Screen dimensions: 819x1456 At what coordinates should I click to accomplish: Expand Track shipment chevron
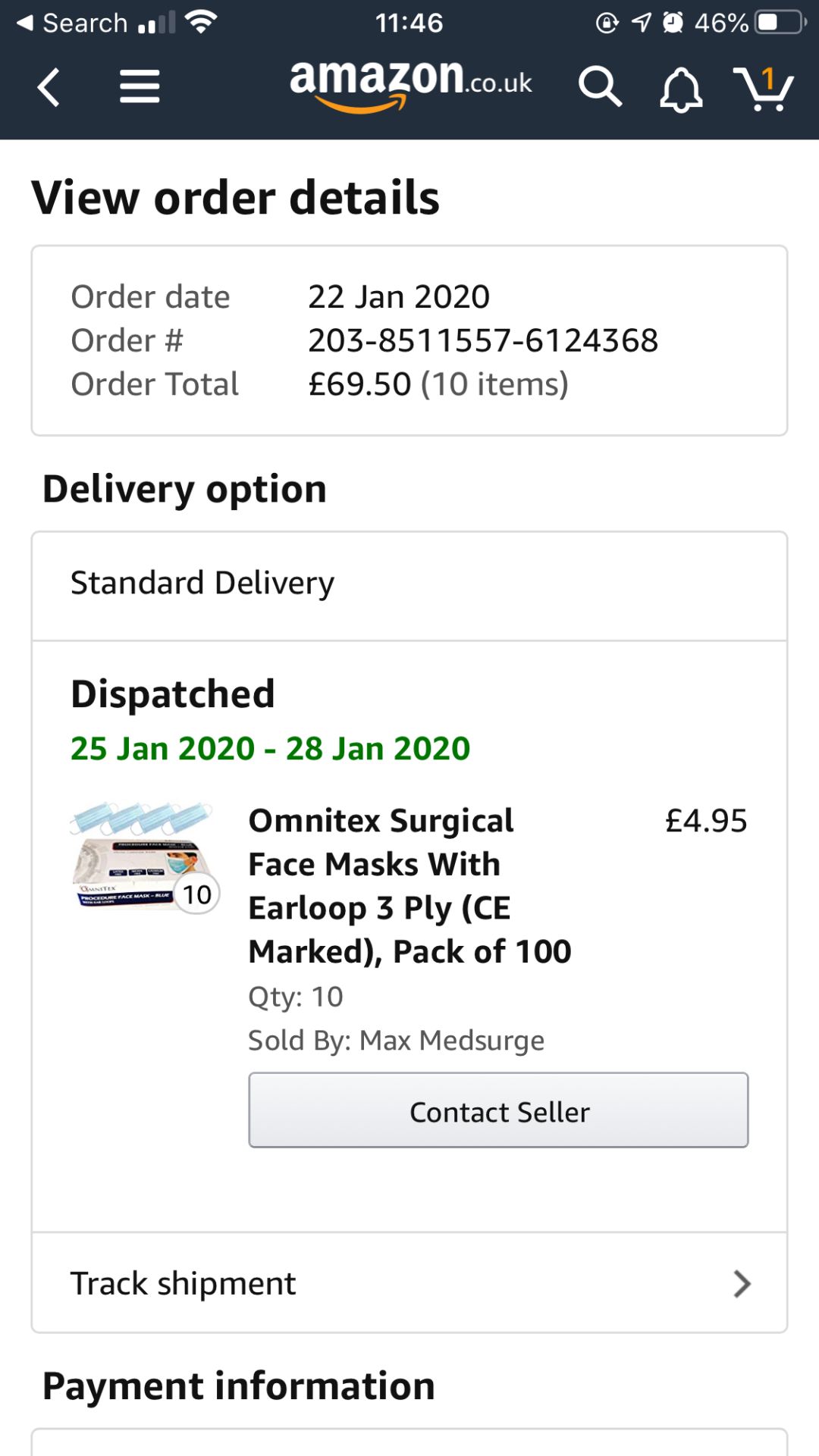742,1283
